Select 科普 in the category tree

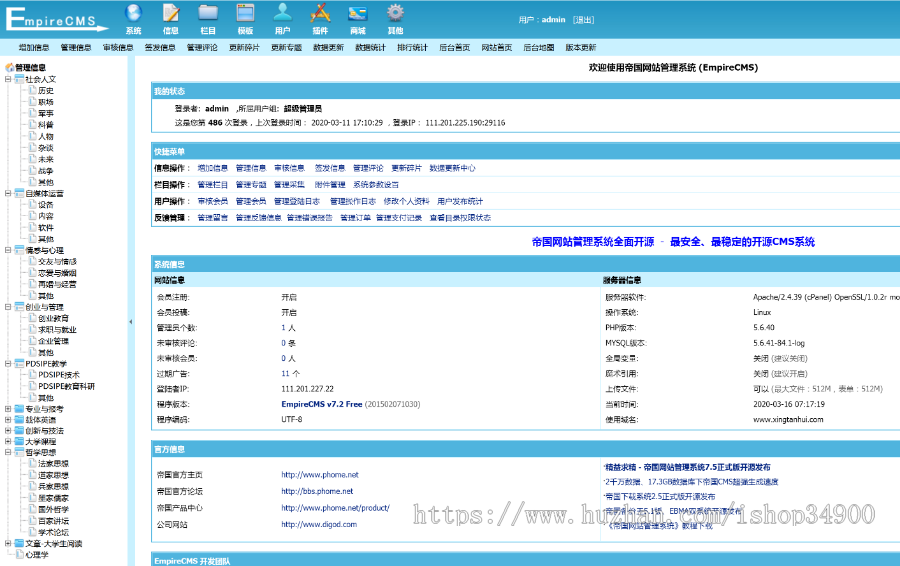click(46, 125)
